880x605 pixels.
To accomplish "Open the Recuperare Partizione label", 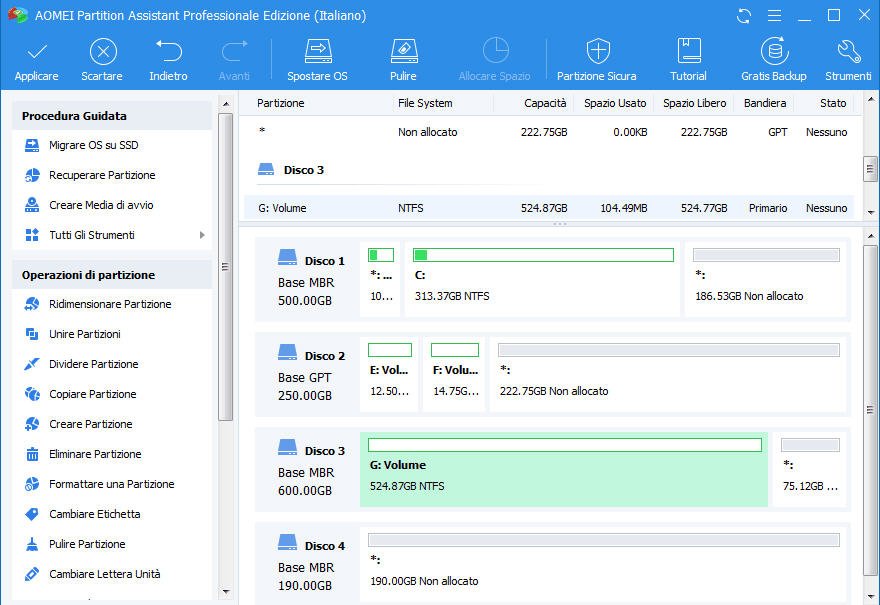I will (x=102, y=175).
